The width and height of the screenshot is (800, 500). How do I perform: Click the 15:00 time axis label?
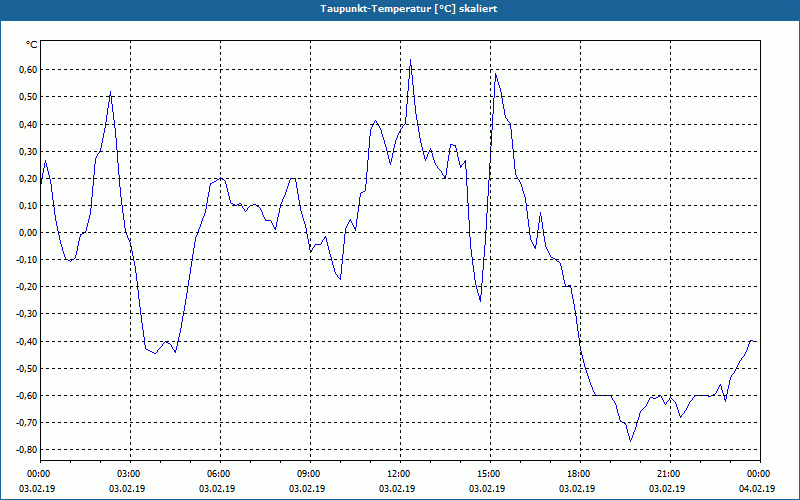[x=491, y=474]
